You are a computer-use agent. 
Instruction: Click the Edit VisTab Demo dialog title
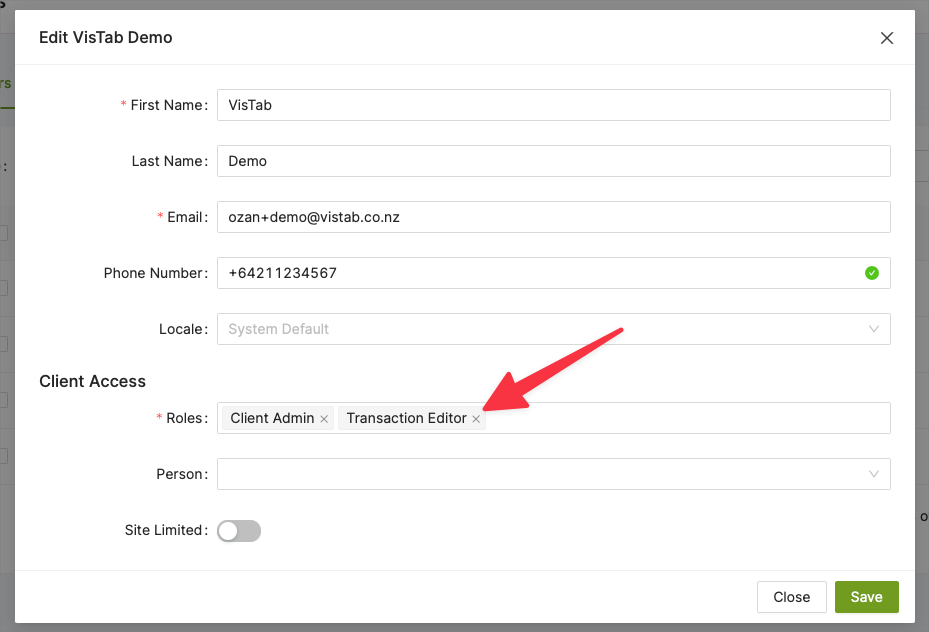point(106,38)
